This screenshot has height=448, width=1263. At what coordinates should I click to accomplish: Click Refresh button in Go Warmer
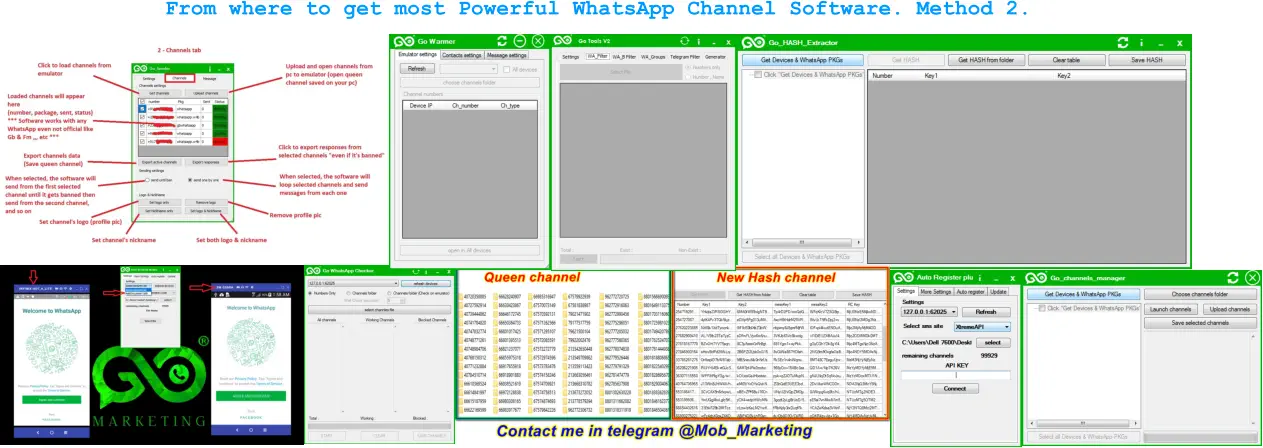click(417, 69)
